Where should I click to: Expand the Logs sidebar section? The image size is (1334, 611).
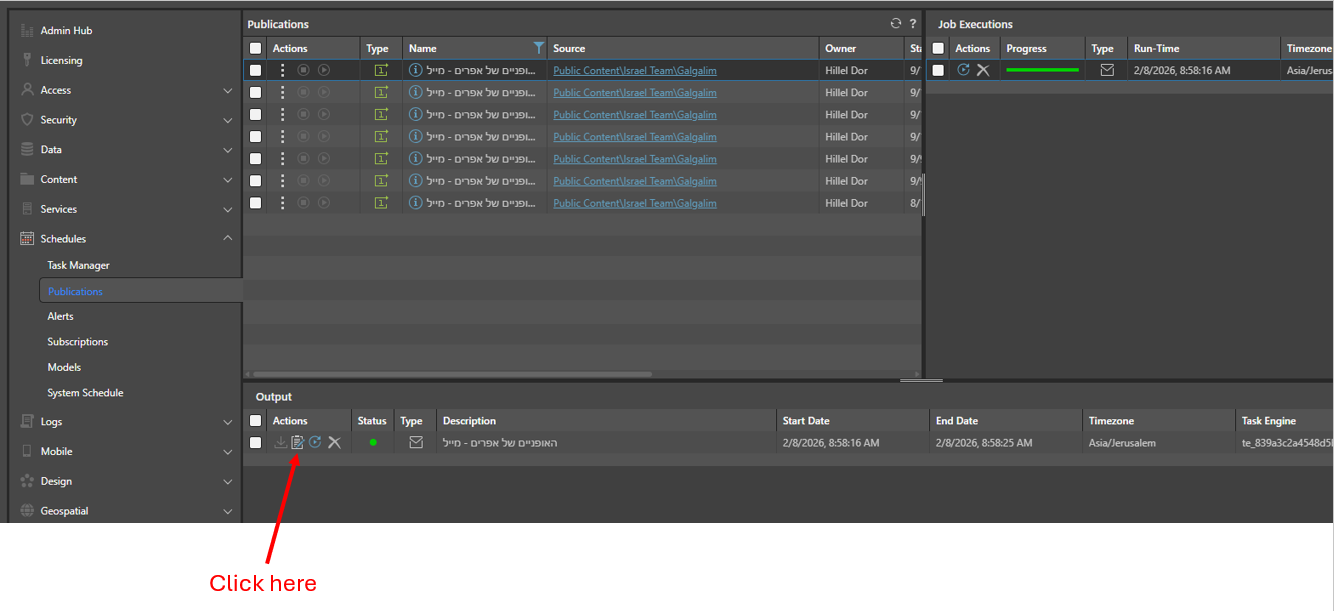click(228, 422)
